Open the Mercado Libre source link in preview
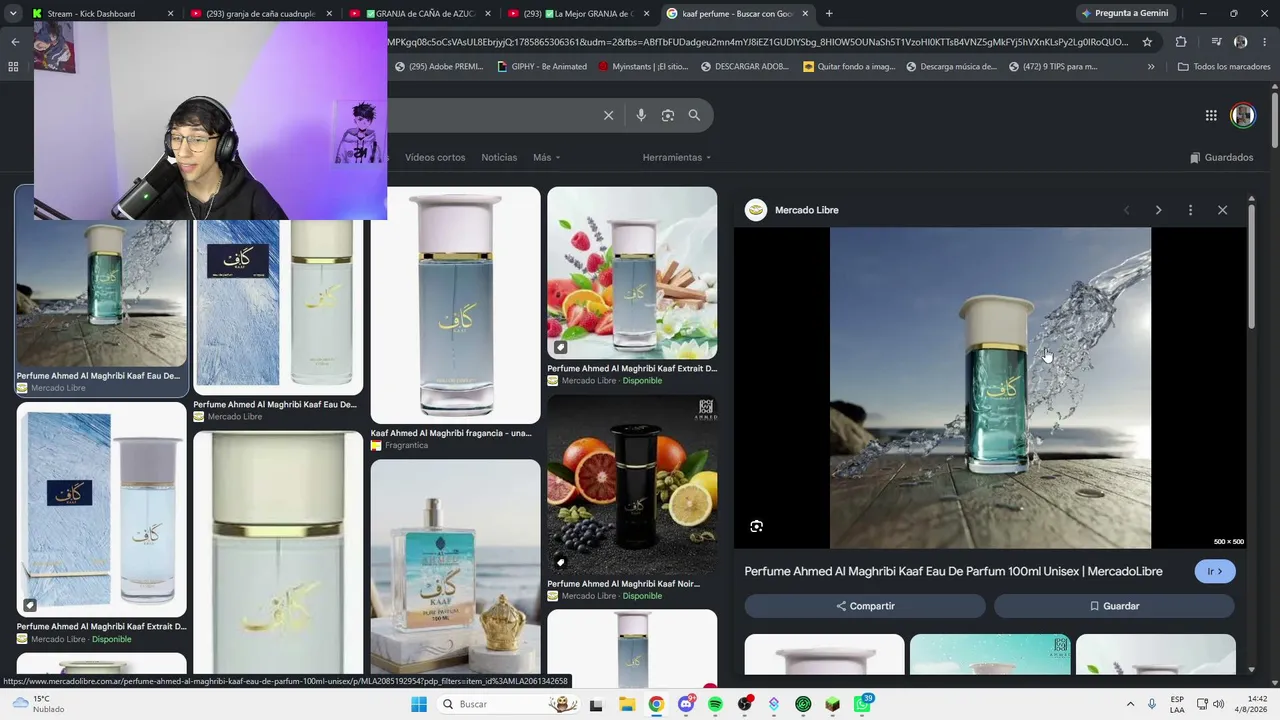Viewport: 1280px width, 720px height. tap(792, 210)
